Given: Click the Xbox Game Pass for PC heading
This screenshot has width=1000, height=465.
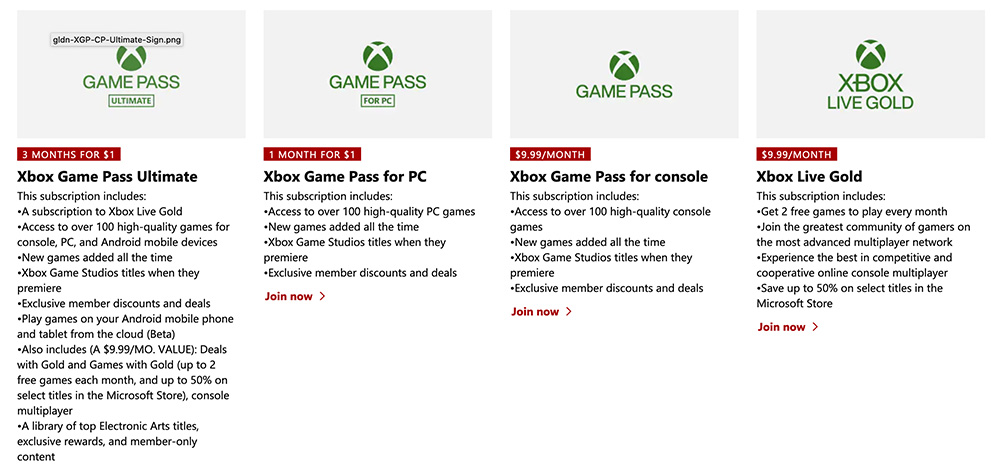Looking at the screenshot, I should pyautogui.click(x=345, y=176).
